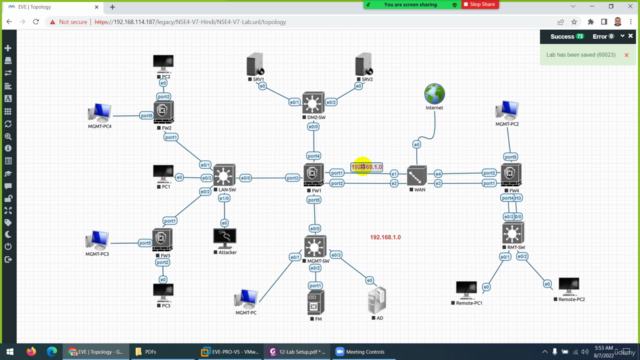Click the browser address bar URL
The image size is (640, 360).
(190, 22)
